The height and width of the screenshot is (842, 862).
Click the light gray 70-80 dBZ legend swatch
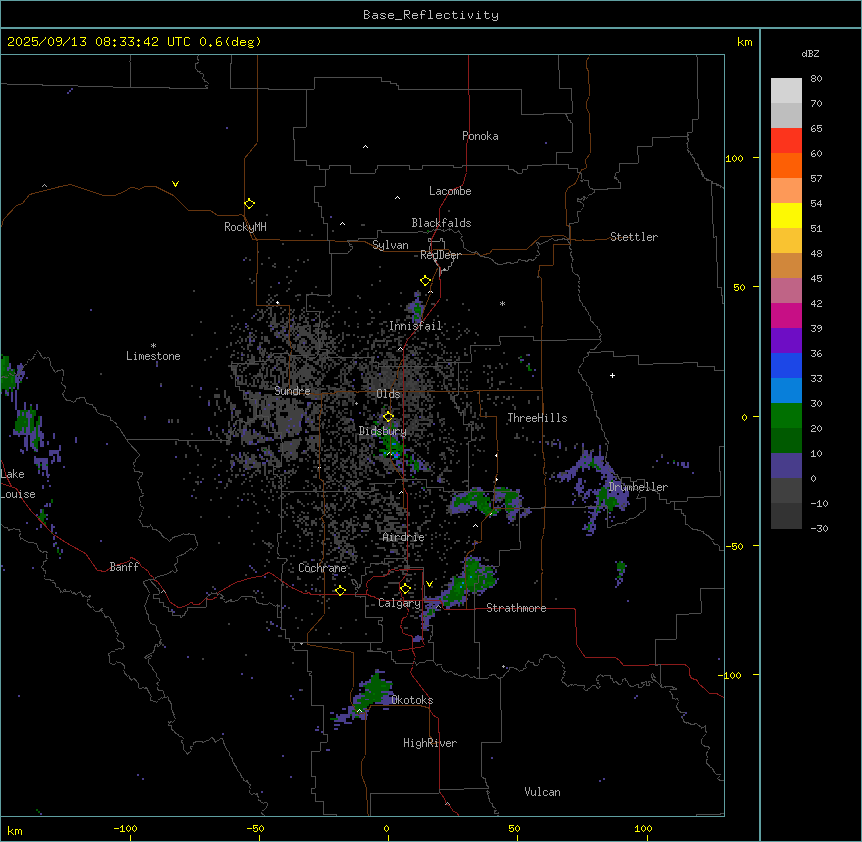(x=786, y=90)
